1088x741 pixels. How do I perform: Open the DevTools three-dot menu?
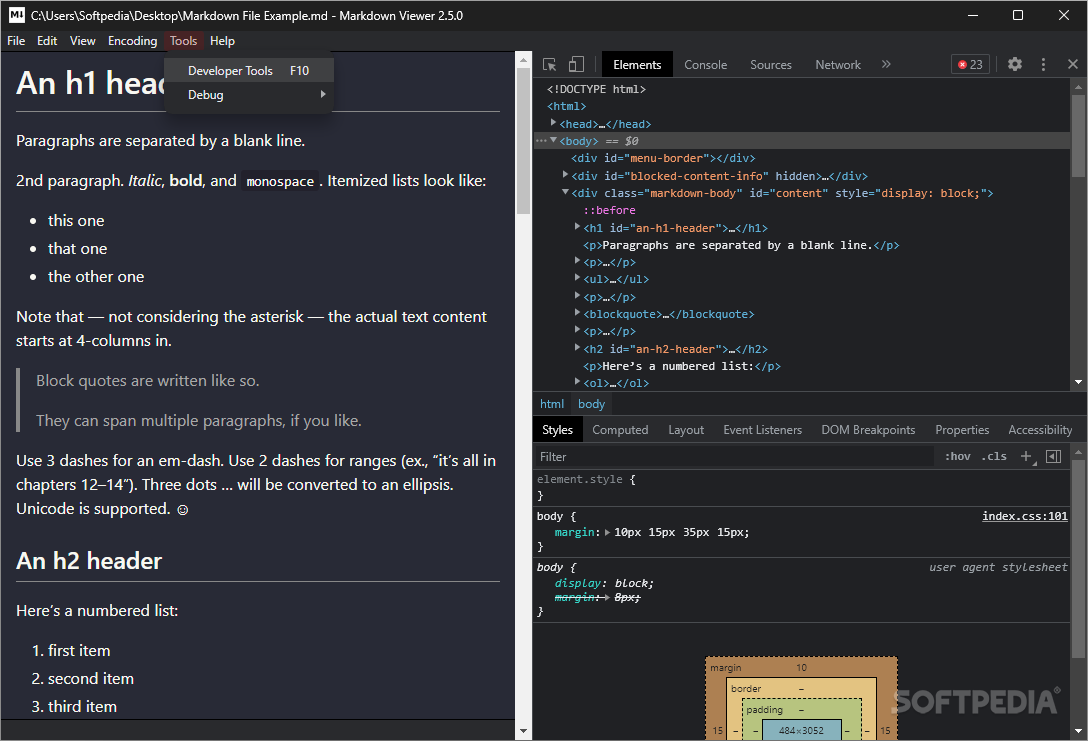(1043, 65)
